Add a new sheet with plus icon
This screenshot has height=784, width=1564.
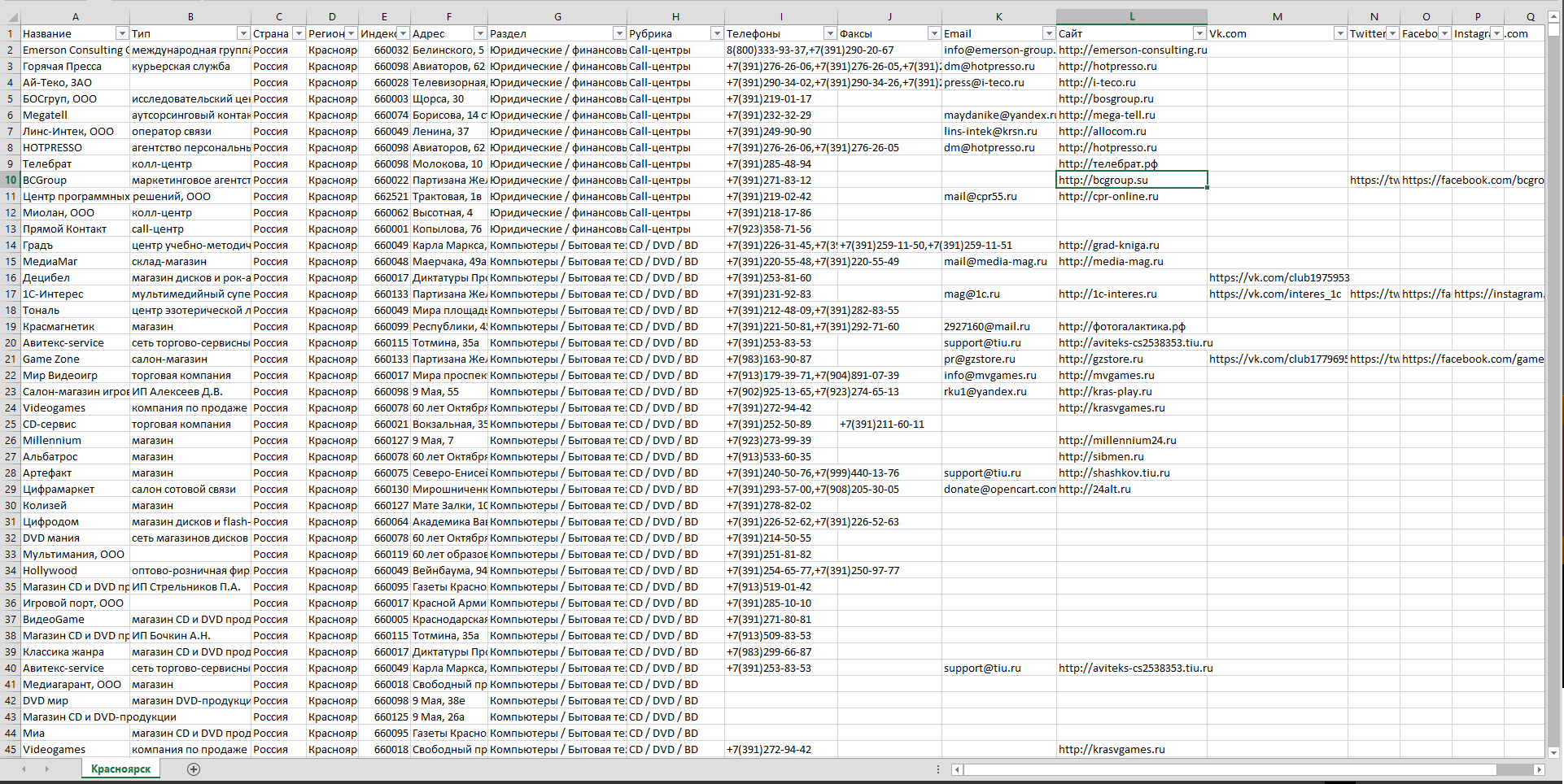[x=194, y=769]
